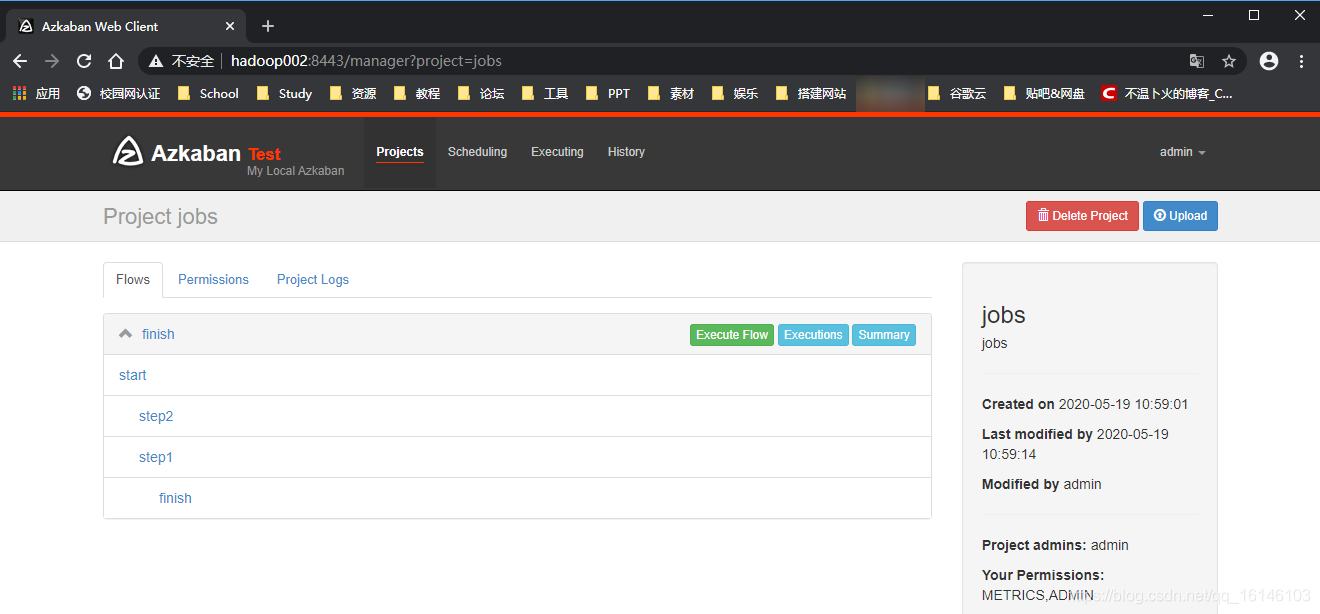Open the 素材 bookmark folder
This screenshot has height=614, width=1320.
click(671, 93)
